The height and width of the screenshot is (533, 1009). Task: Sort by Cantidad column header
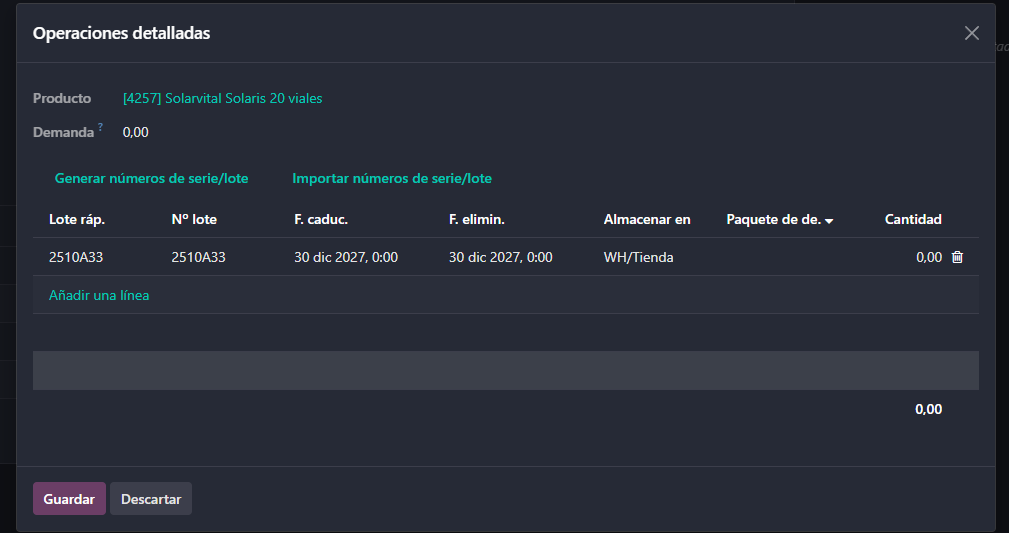click(x=913, y=219)
